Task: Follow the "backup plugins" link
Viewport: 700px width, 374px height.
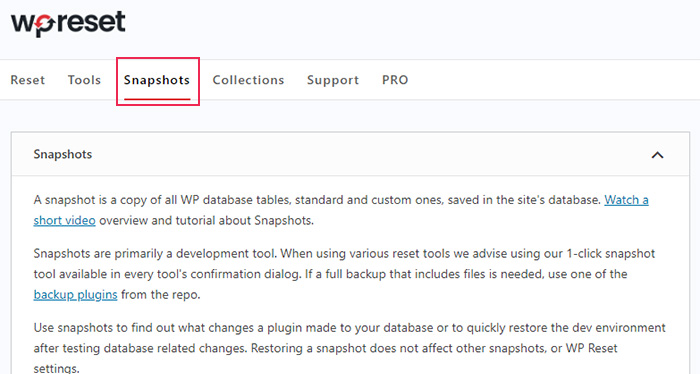Action: pos(75,295)
